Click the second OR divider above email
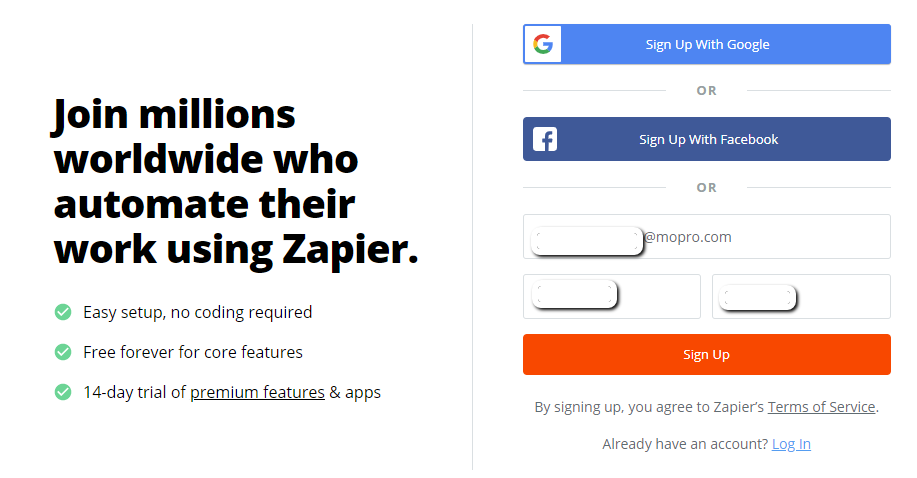 click(x=706, y=188)
